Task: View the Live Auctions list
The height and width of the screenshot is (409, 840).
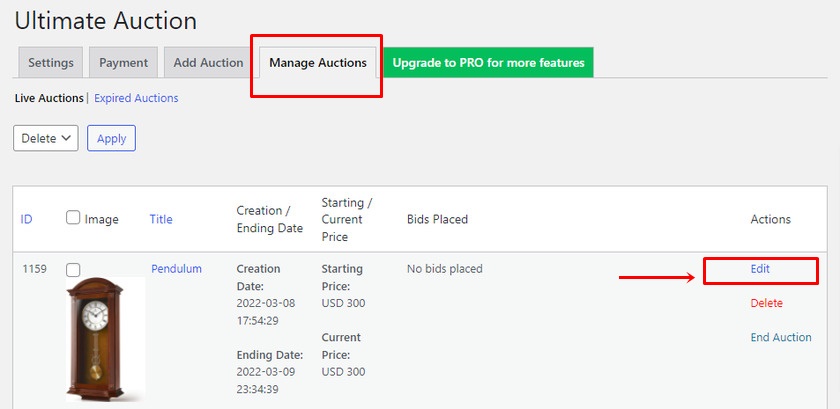Action: [49, 98]
